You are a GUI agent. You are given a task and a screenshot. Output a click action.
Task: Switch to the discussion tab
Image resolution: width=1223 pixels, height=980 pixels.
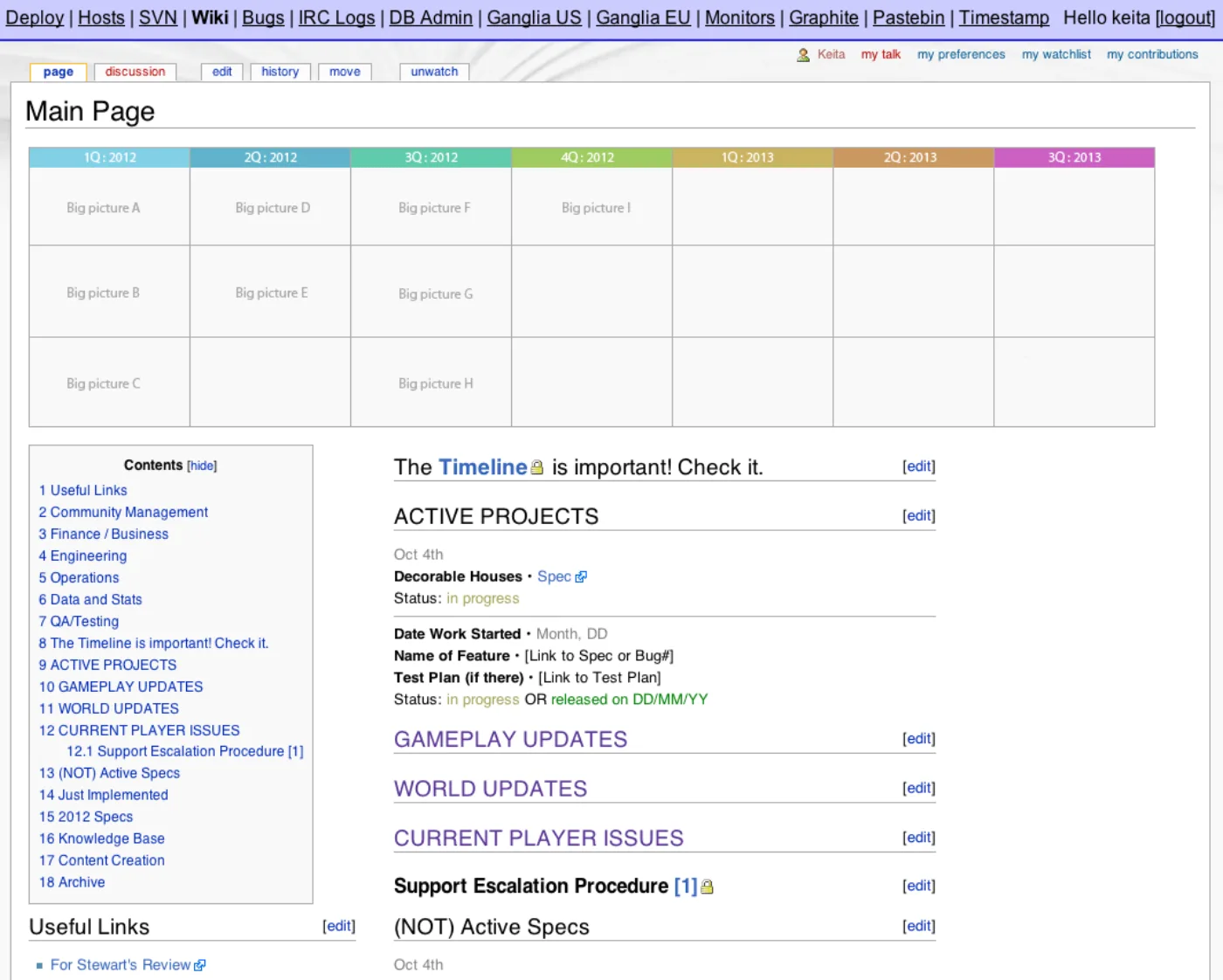pyautogui.click(x=135, y=72)
